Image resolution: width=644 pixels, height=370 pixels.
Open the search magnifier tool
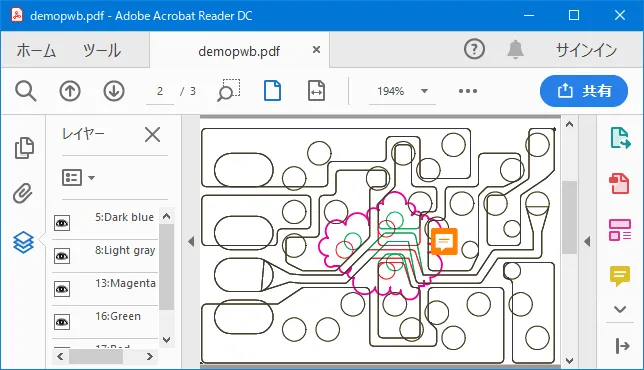click(x=25, y=91)
